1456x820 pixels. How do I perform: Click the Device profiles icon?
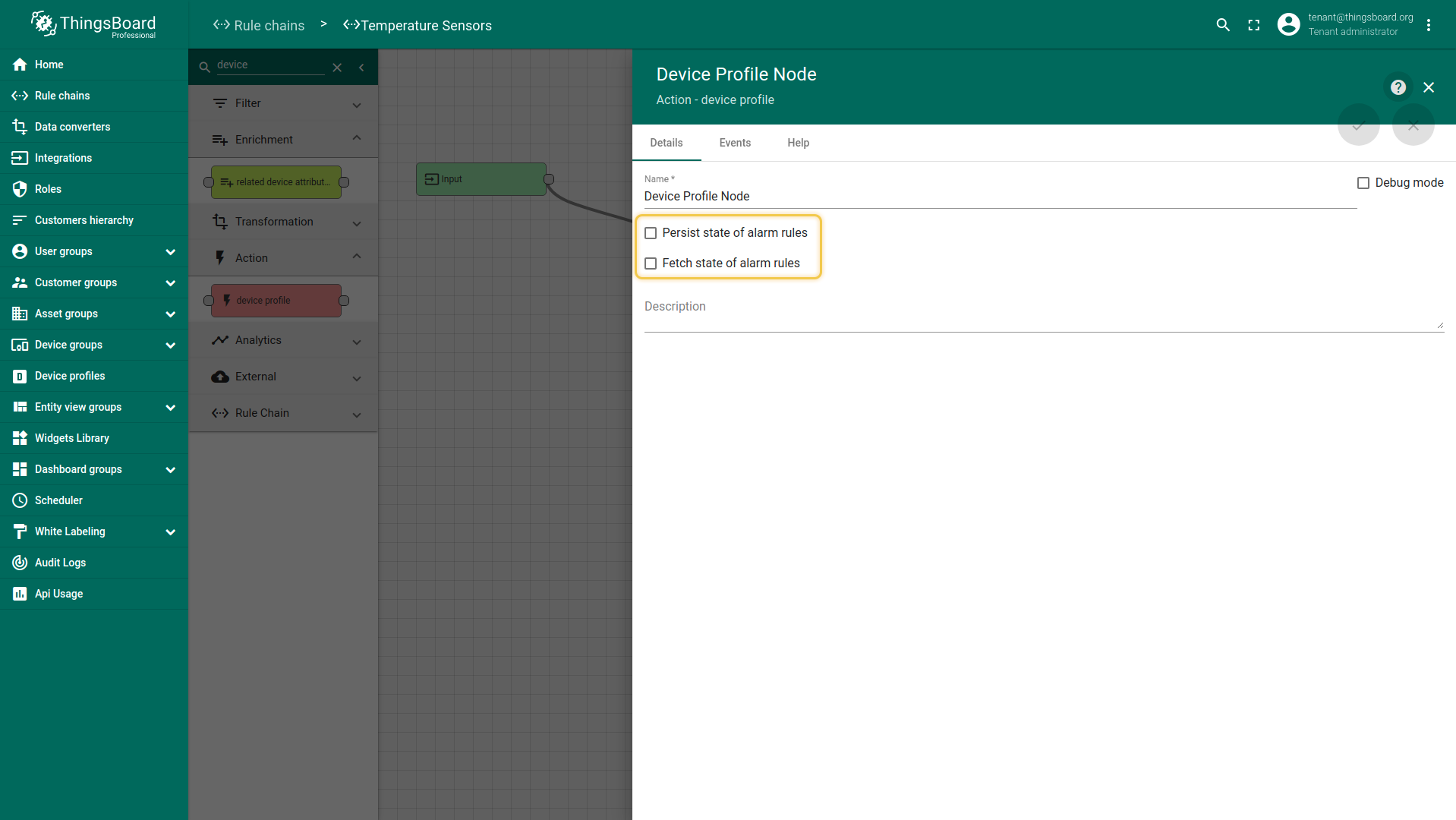pyautogui.click(x=20, y=376)
